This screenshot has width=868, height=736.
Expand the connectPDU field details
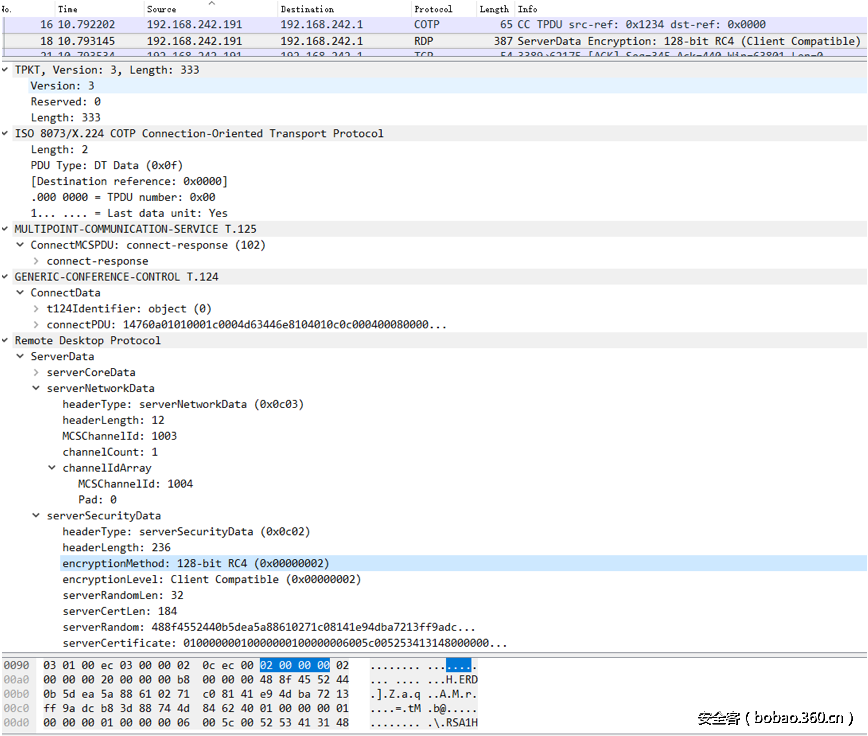[x=36, y=324]
